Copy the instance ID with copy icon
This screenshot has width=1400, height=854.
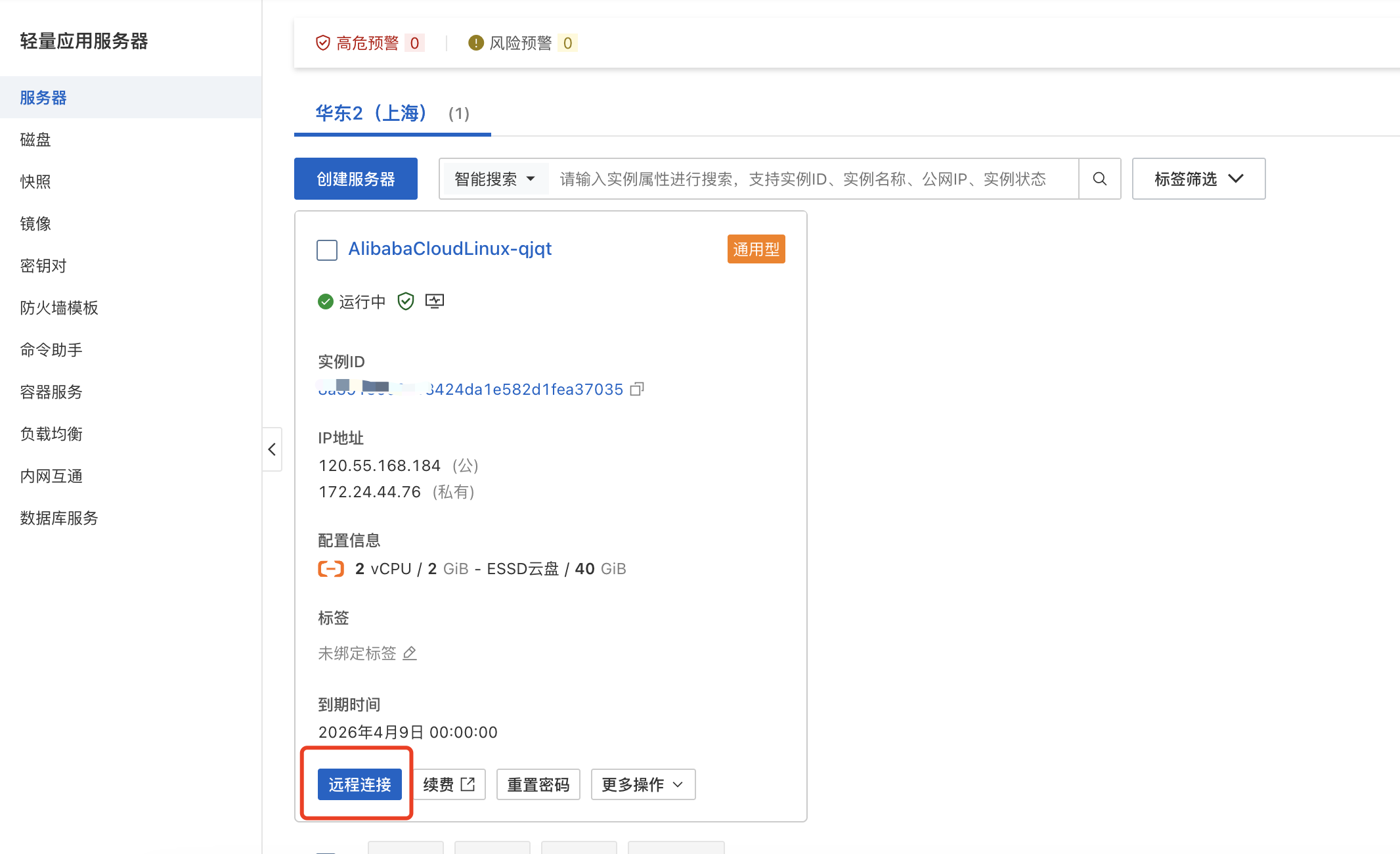[x=637, y=390]
